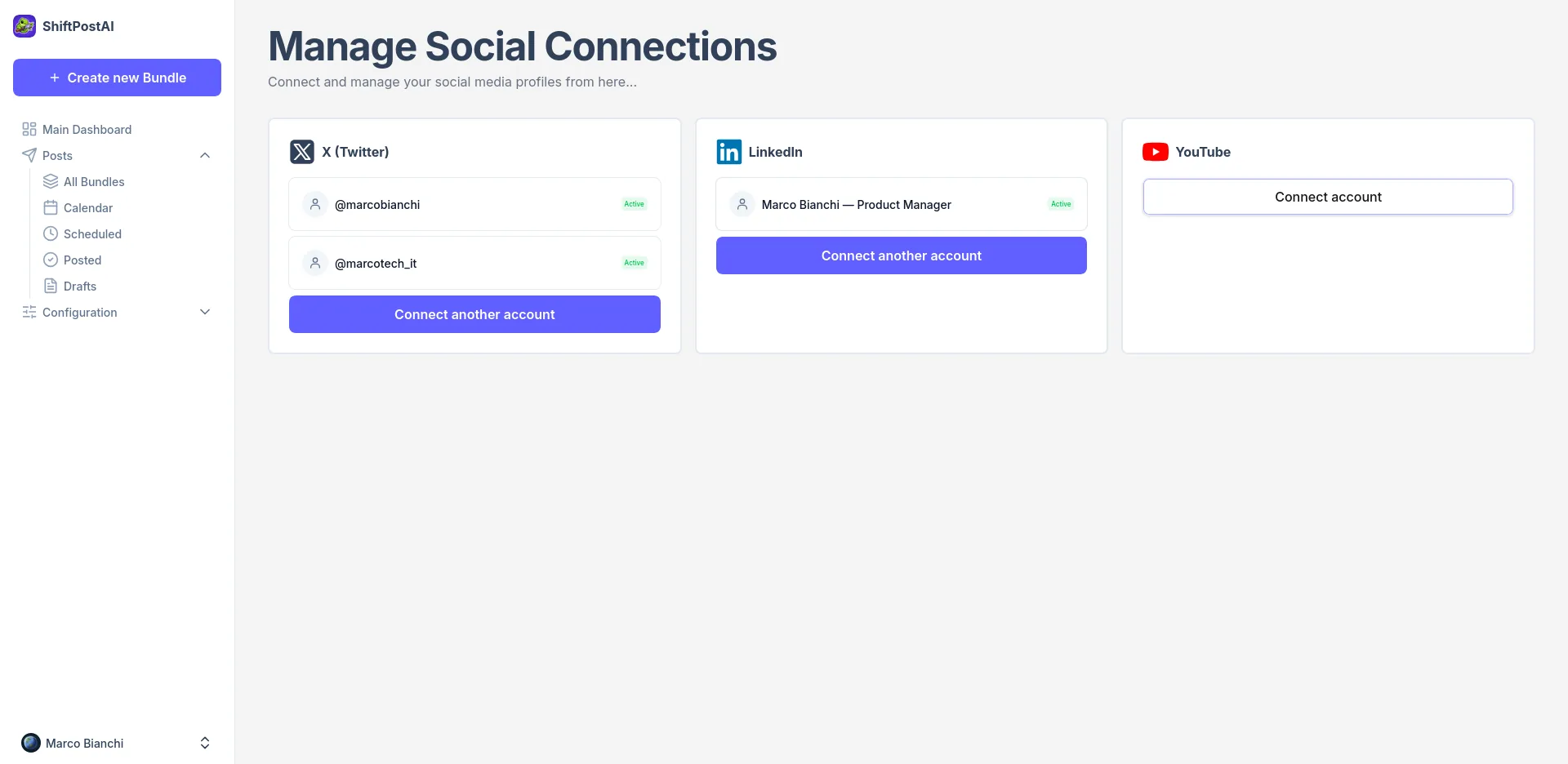Click the ShiftPostAI logo icon
Screen dimensions: 1568x764
(24, 25)
